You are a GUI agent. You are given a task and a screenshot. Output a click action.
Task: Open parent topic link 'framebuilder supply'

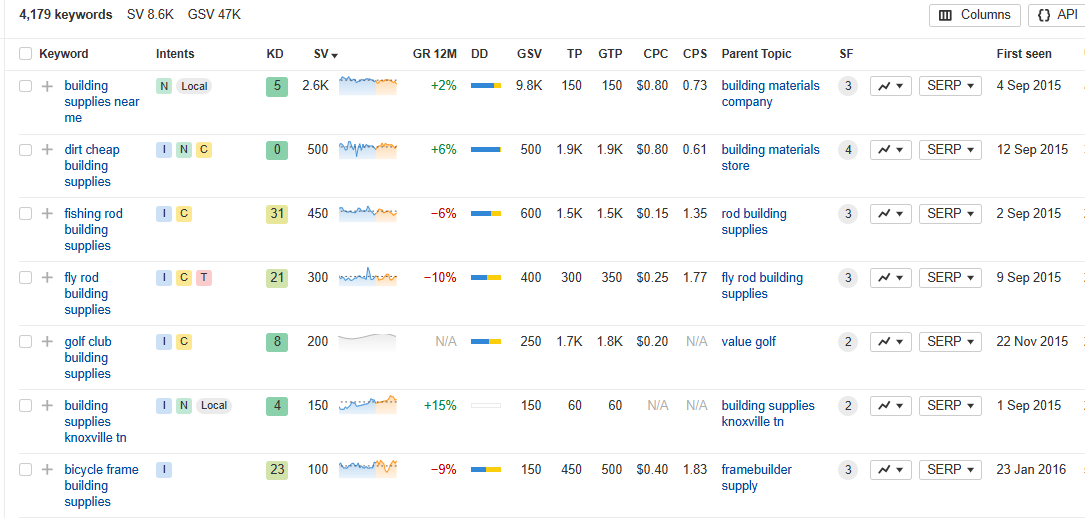756,478
